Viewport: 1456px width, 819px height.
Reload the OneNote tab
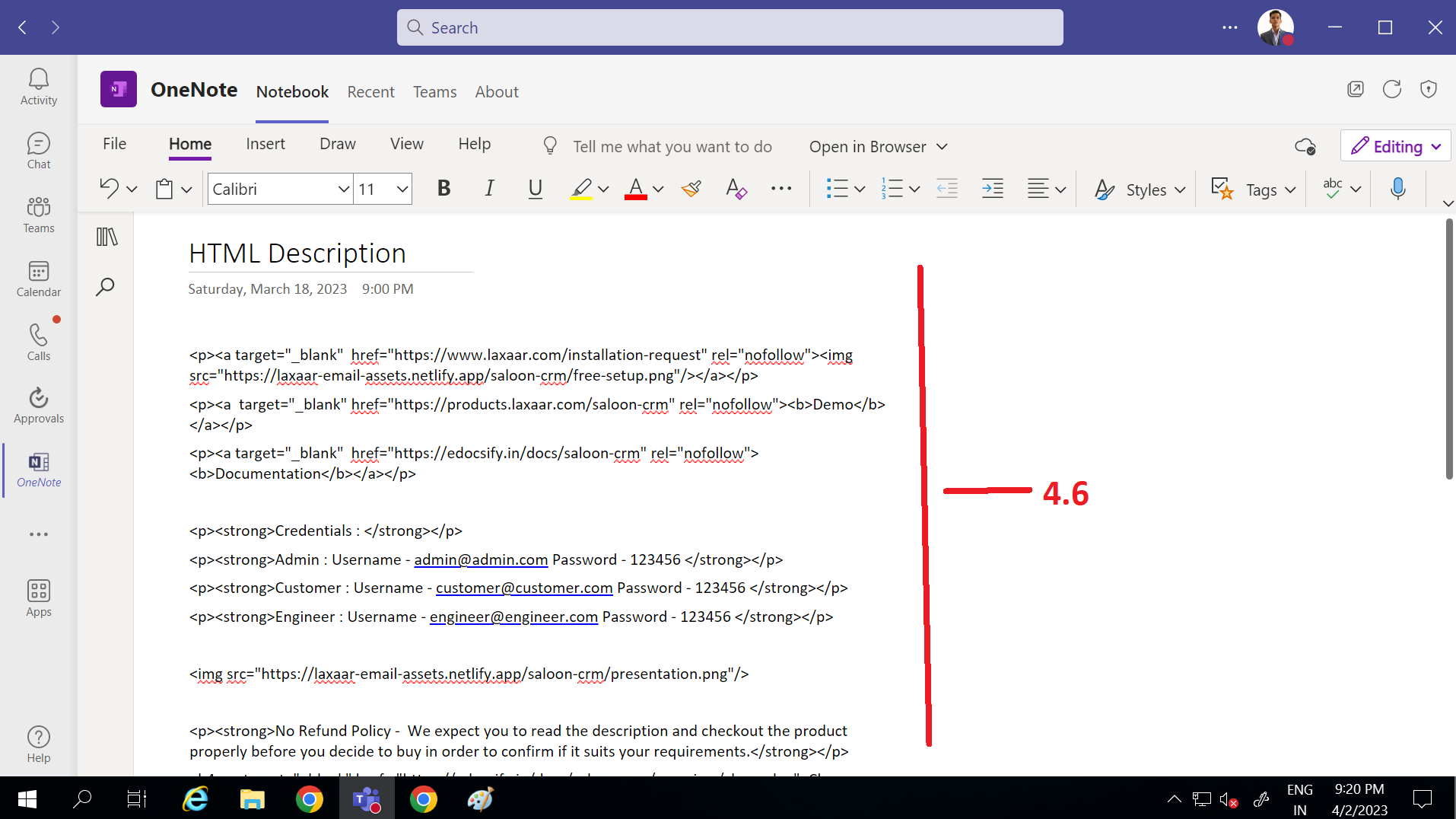(x=1392, y=89)
